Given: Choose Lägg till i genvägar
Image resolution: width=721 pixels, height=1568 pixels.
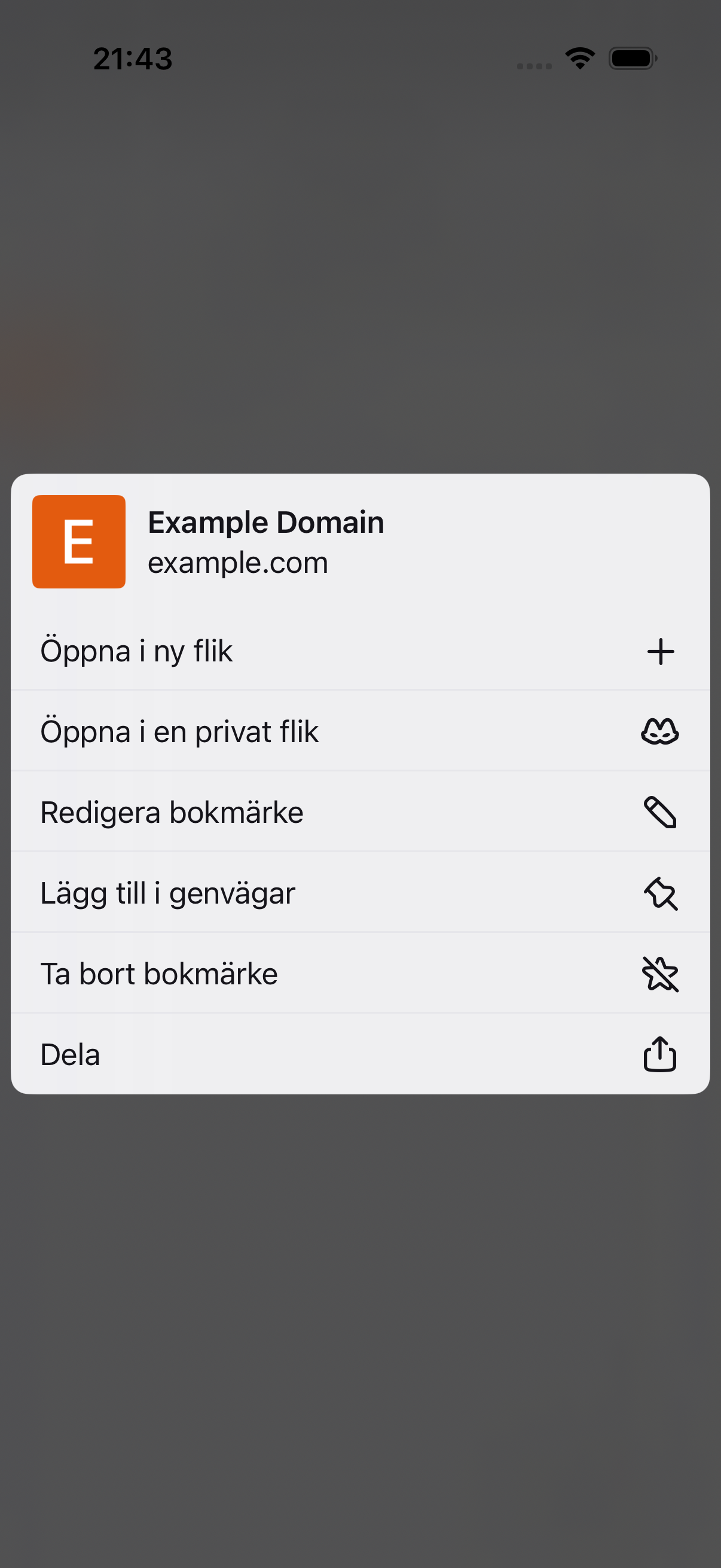Looking at the screenshot, I should 360,893.
